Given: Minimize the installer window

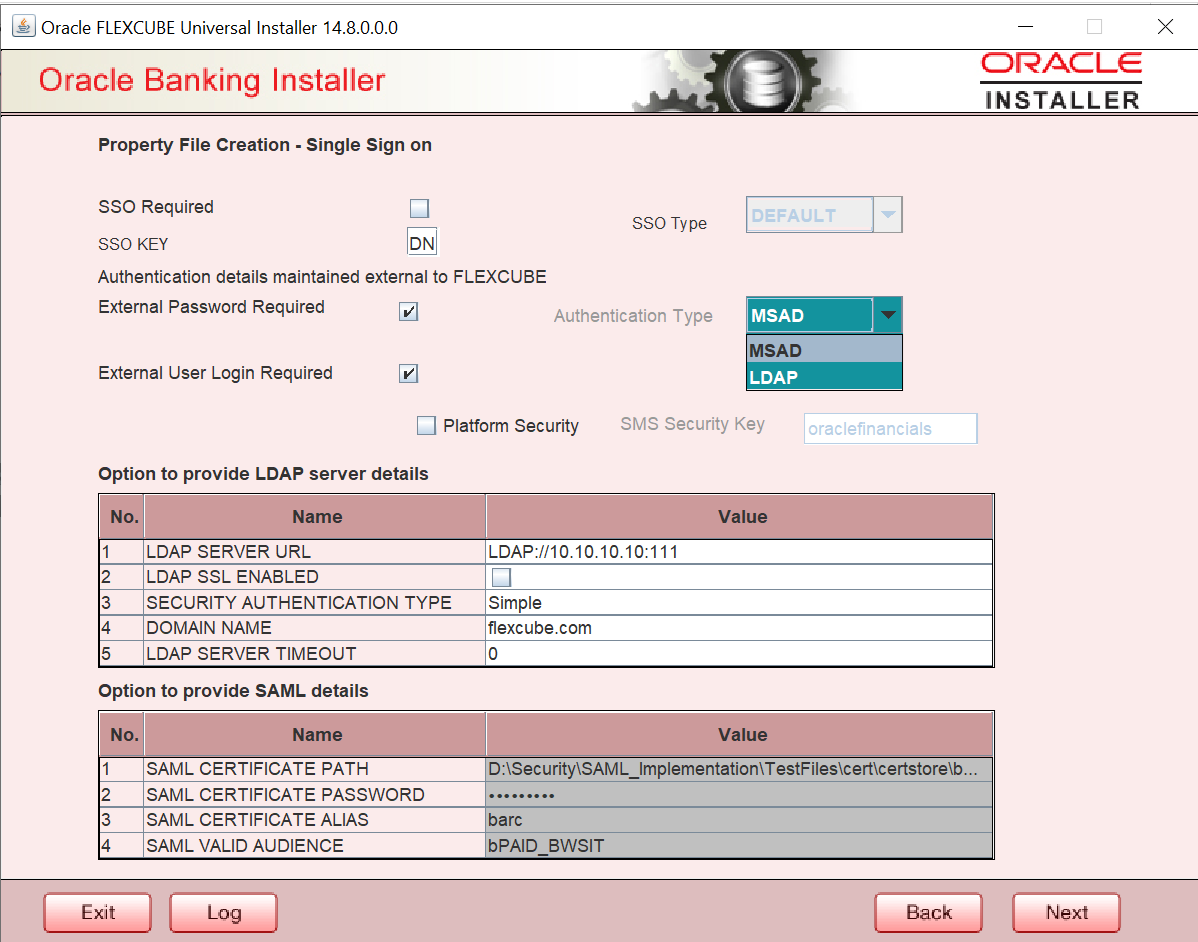Looking at the screenshot, I should 1025,27.
